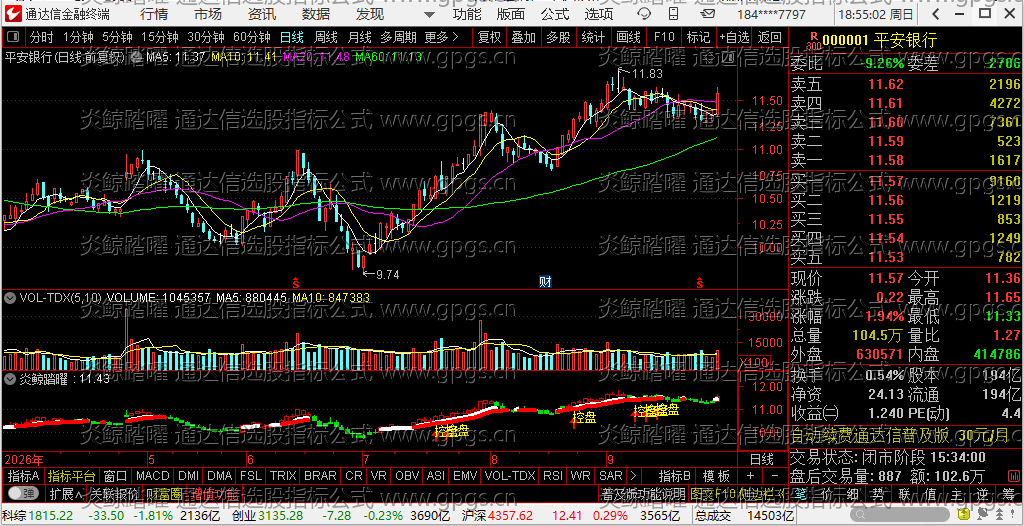Click the back arrow in title bar

tap(935, 14)
